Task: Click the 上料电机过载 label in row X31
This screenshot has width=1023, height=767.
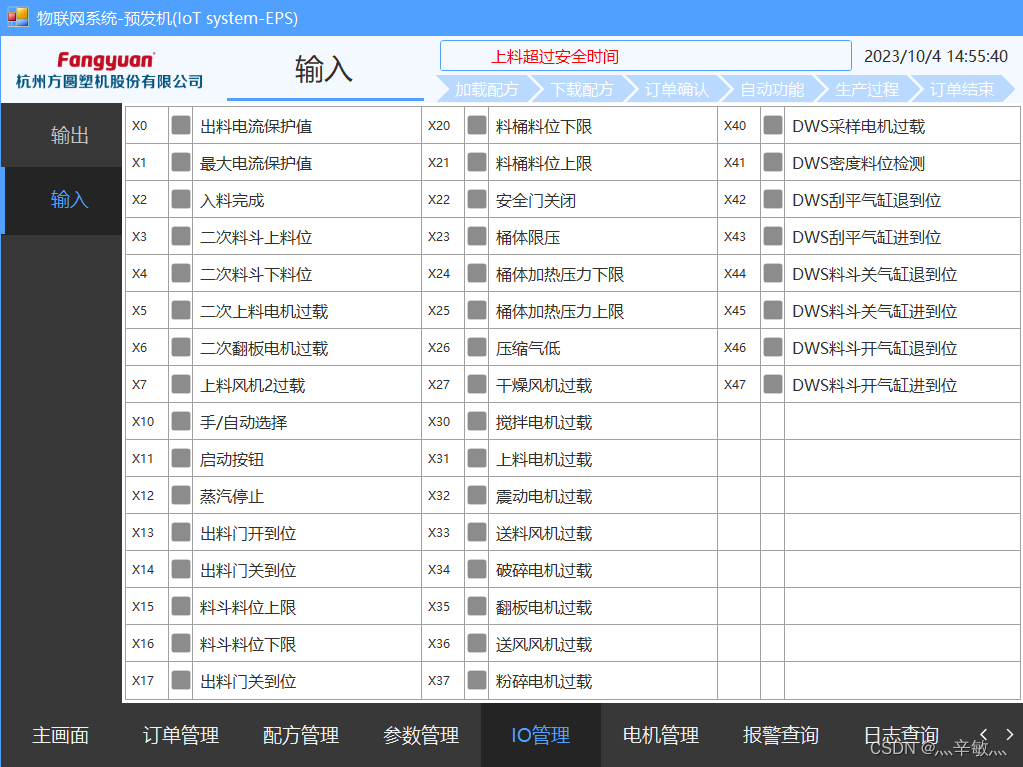Action: point(544,460)
